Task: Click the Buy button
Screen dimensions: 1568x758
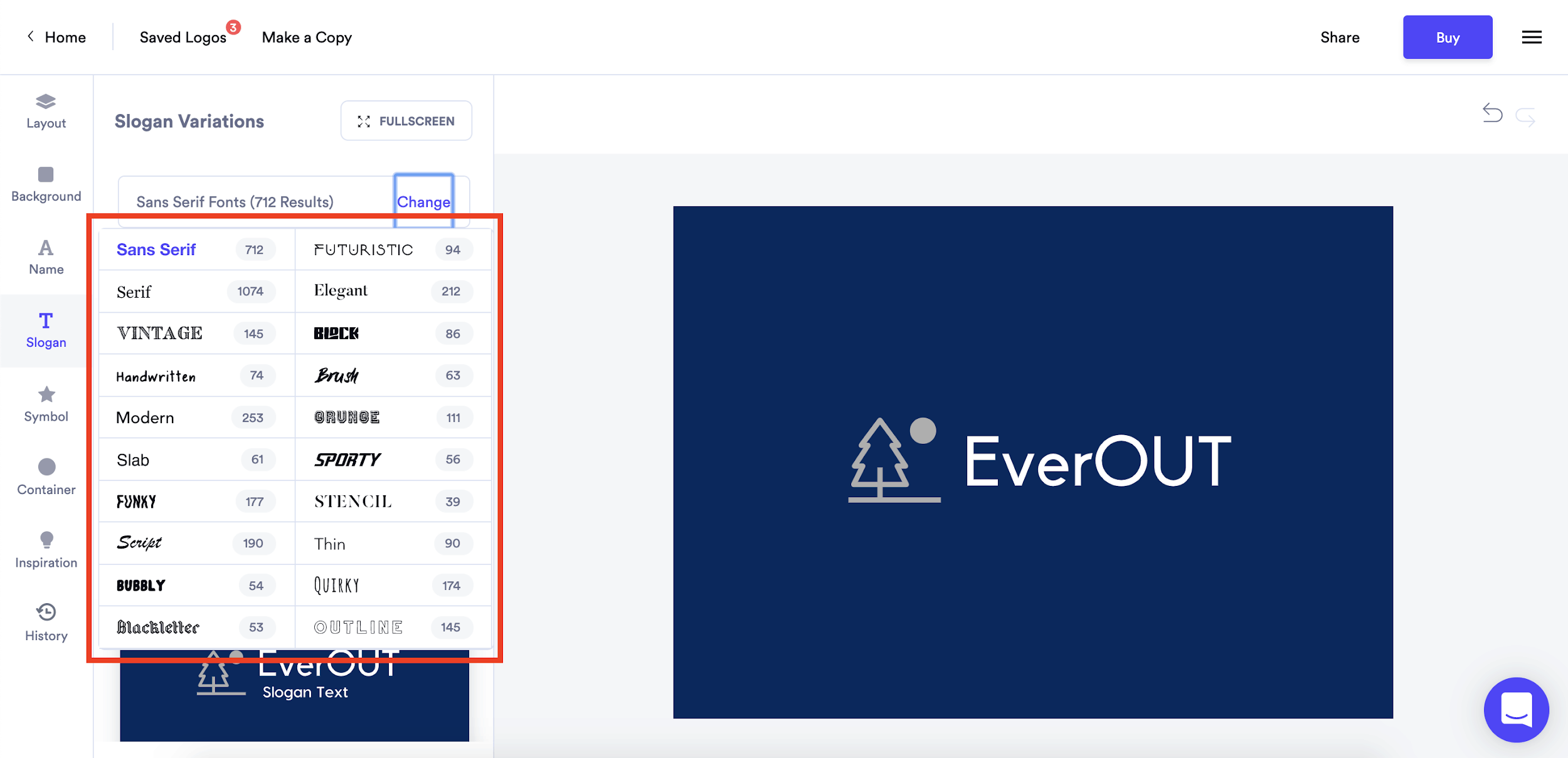Action: [x=1447, y=37]
